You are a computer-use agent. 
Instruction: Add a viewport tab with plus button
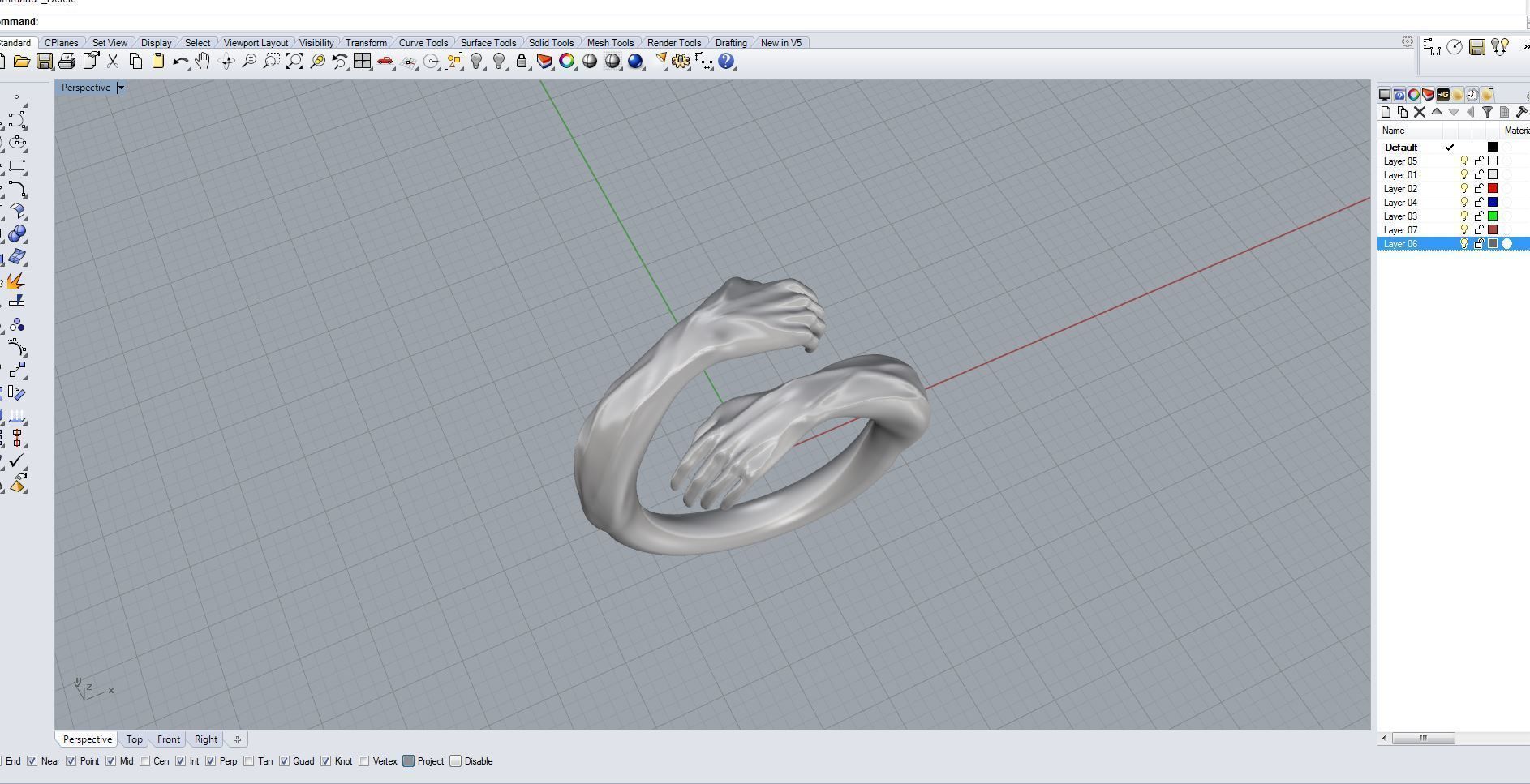pyautogui.click(x=237, y=739)
